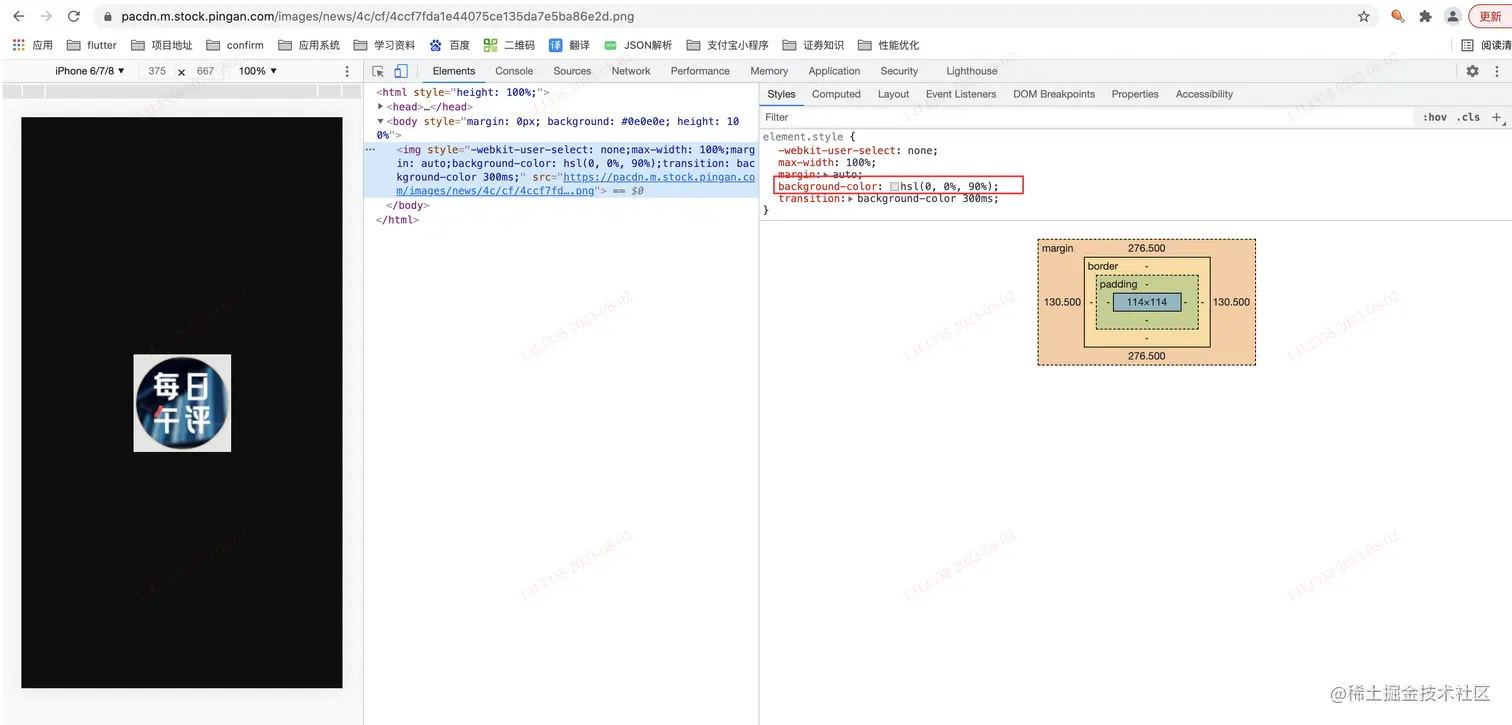Open the 学习资料 bookmark folder
Screen dimensions: 1512x725
pyautogui.click(x=384, y=45)
